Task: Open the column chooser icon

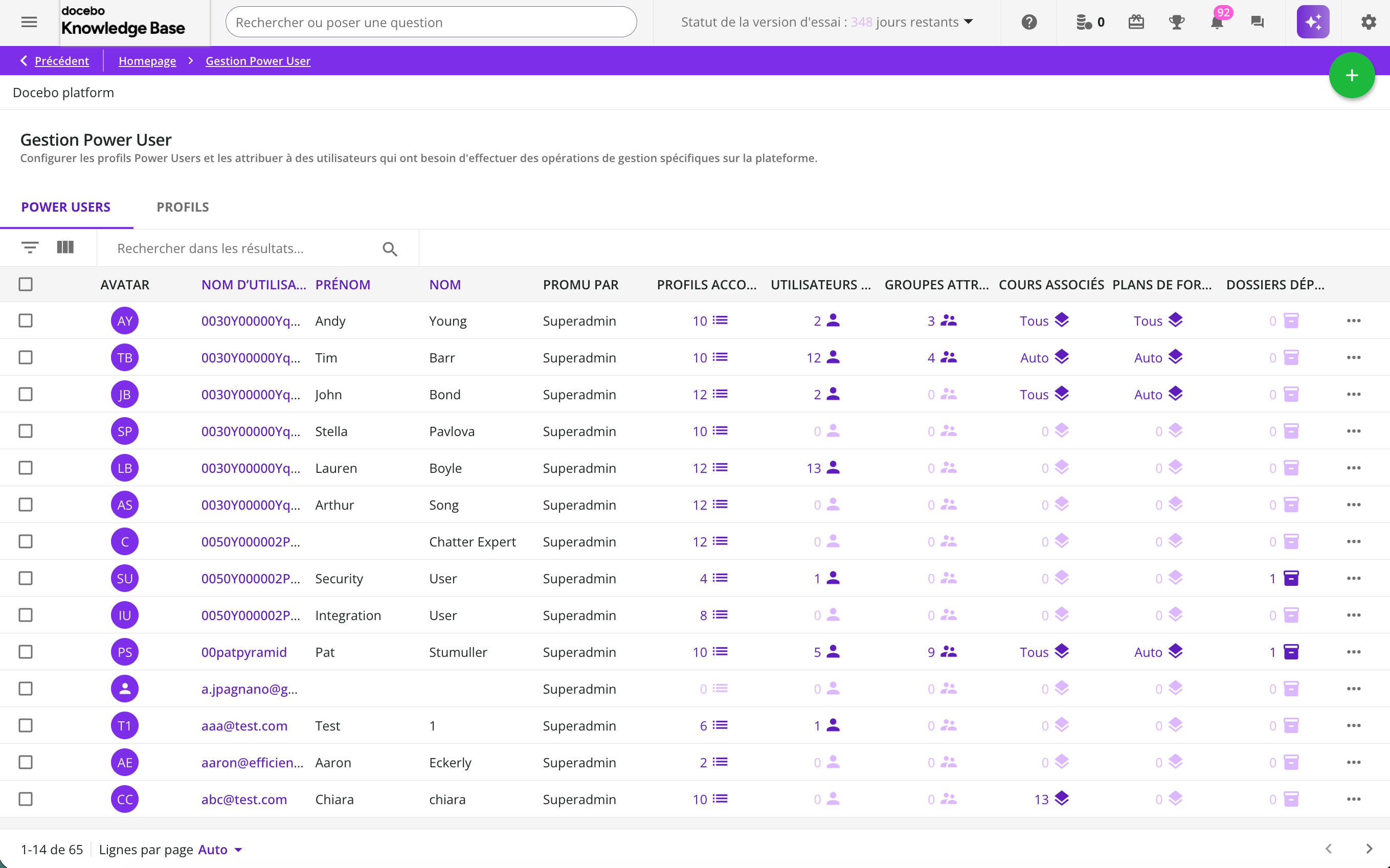Action: [65, 247]
